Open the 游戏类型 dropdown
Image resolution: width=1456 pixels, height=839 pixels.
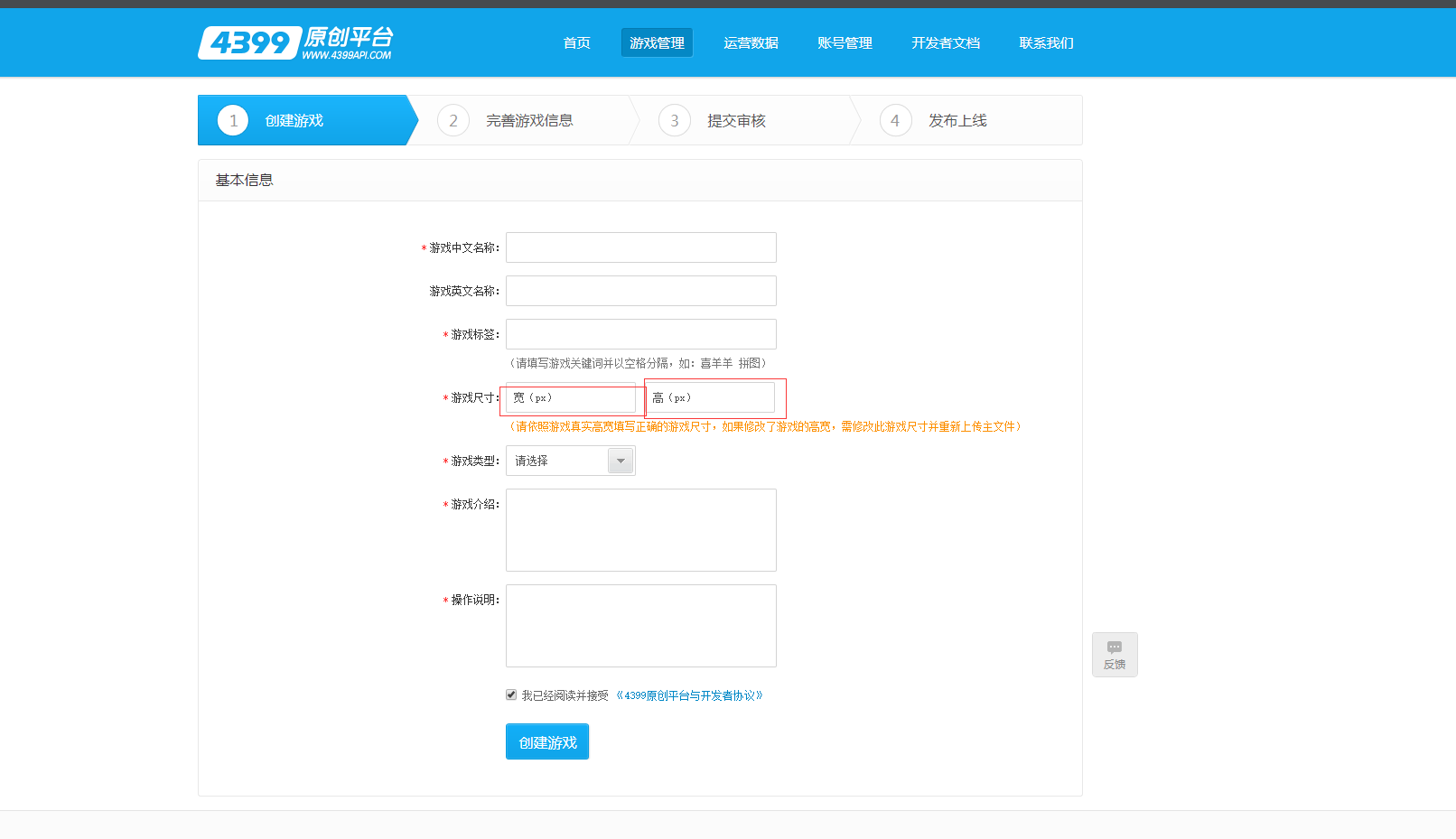(570, 461)
